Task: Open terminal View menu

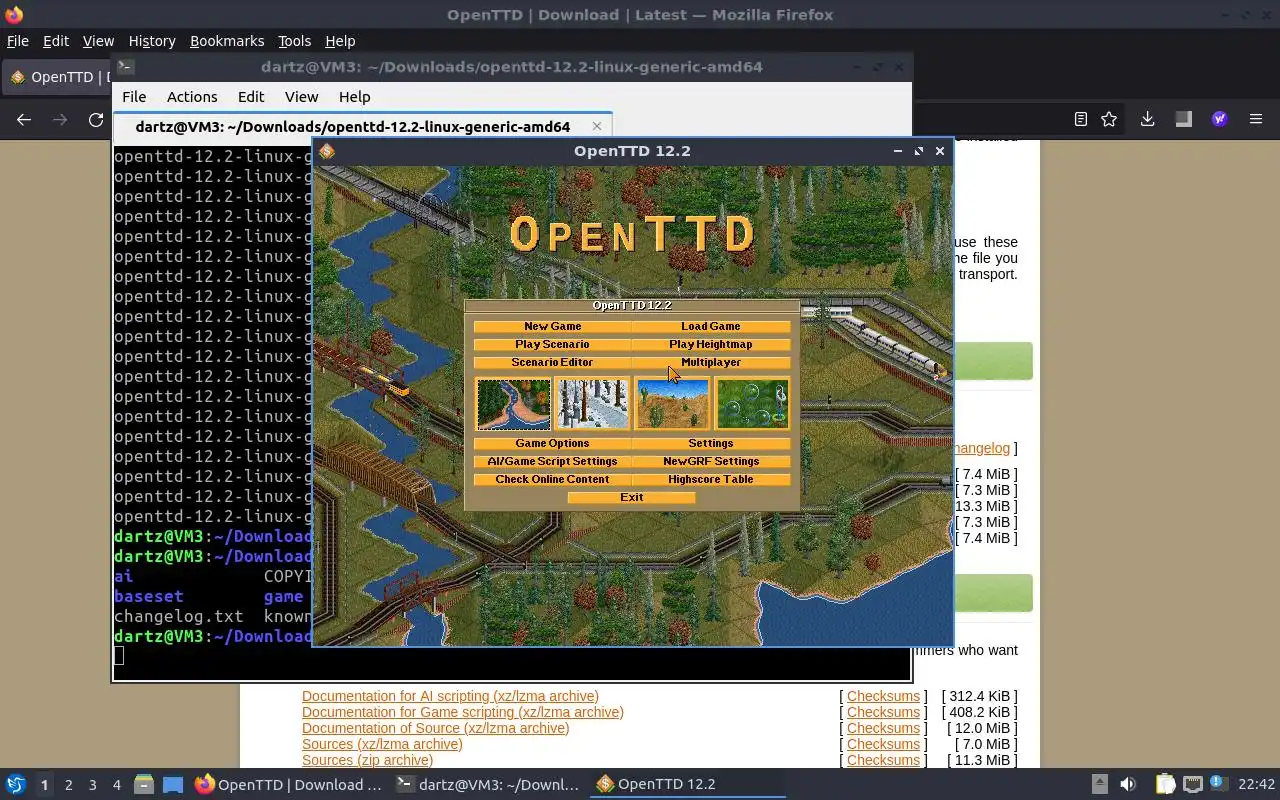Action: pos(301,97)
